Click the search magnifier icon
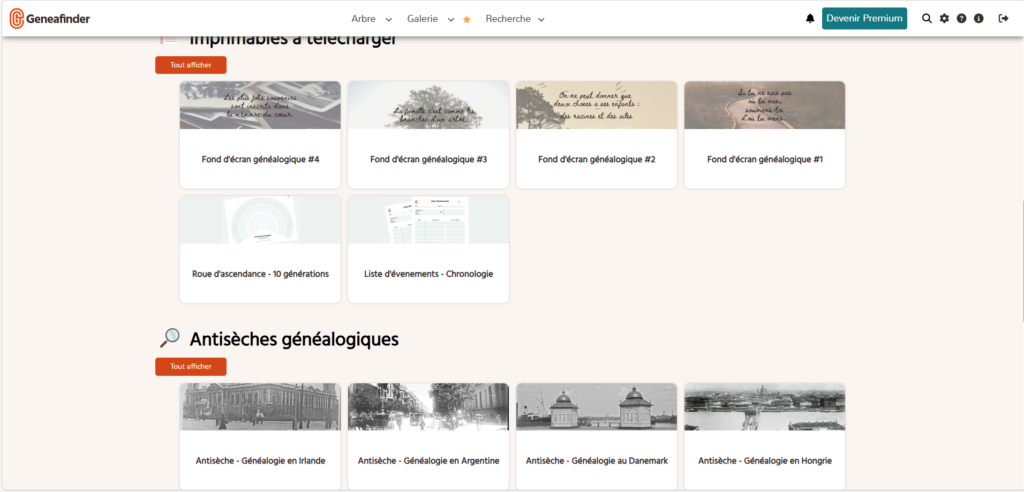1024x492 pixels. 927,19
